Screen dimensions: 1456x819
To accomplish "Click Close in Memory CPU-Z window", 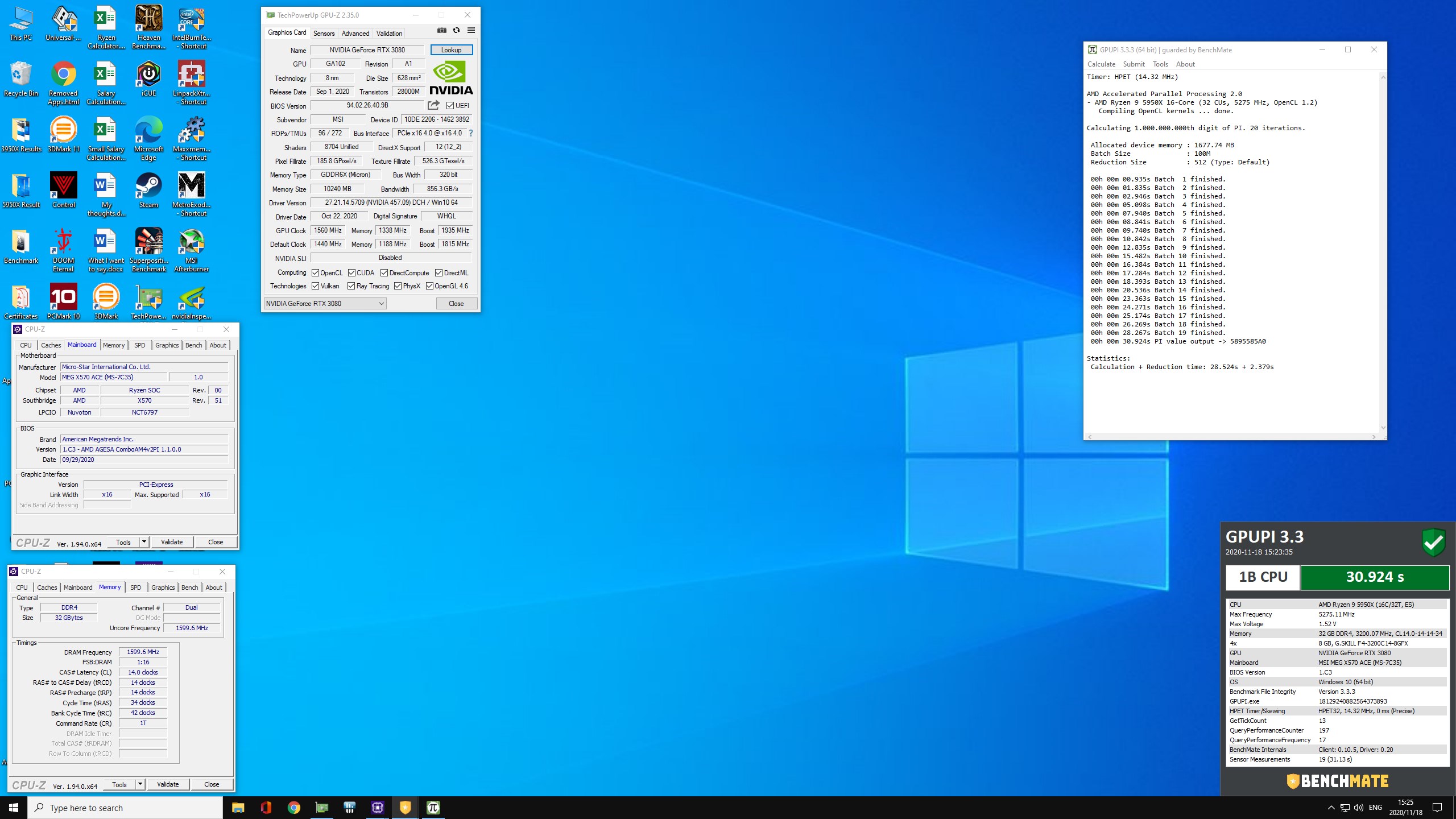I will (x=212, y=784).
